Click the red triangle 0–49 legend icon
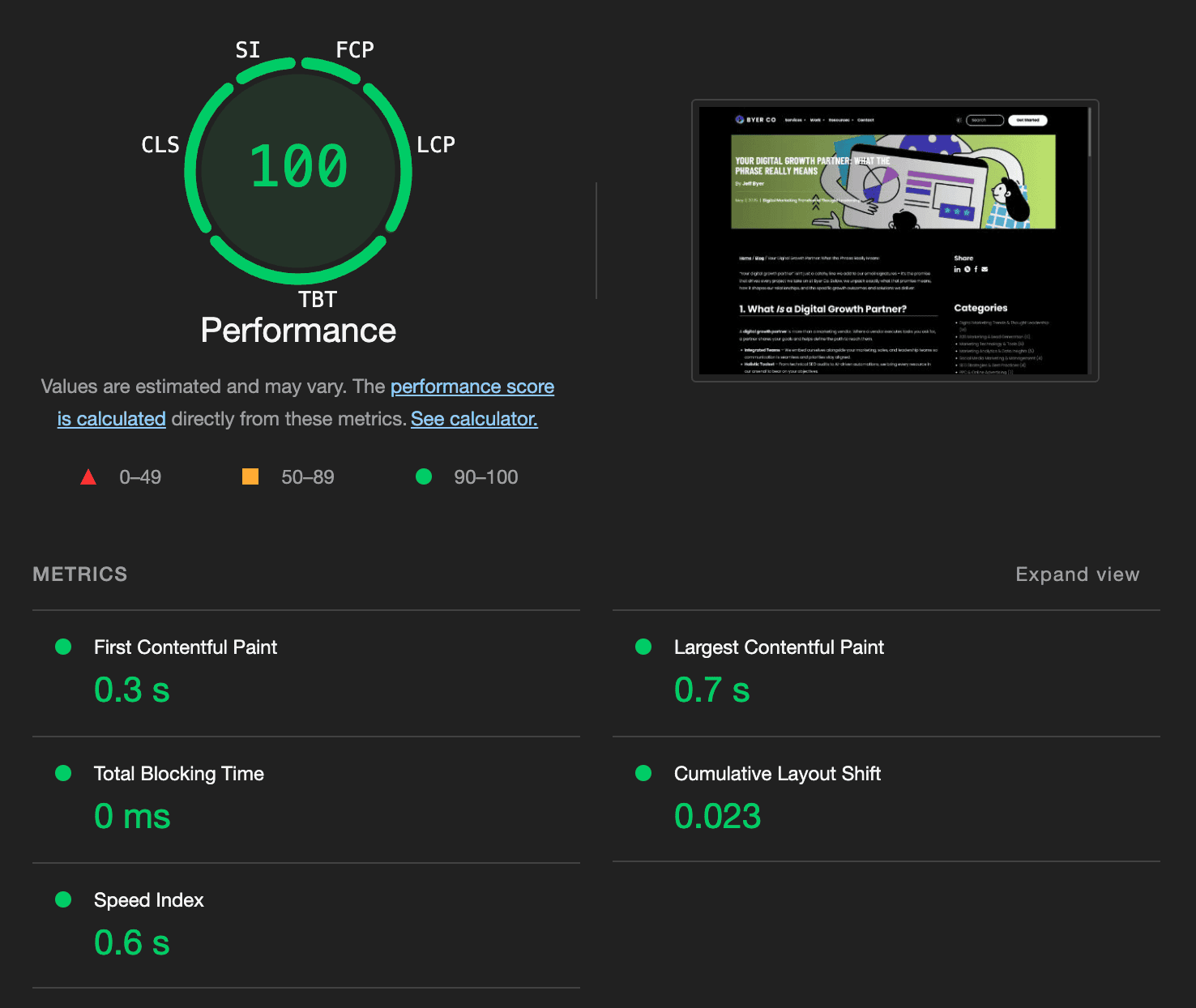1196x1008 pixels. 88,477
